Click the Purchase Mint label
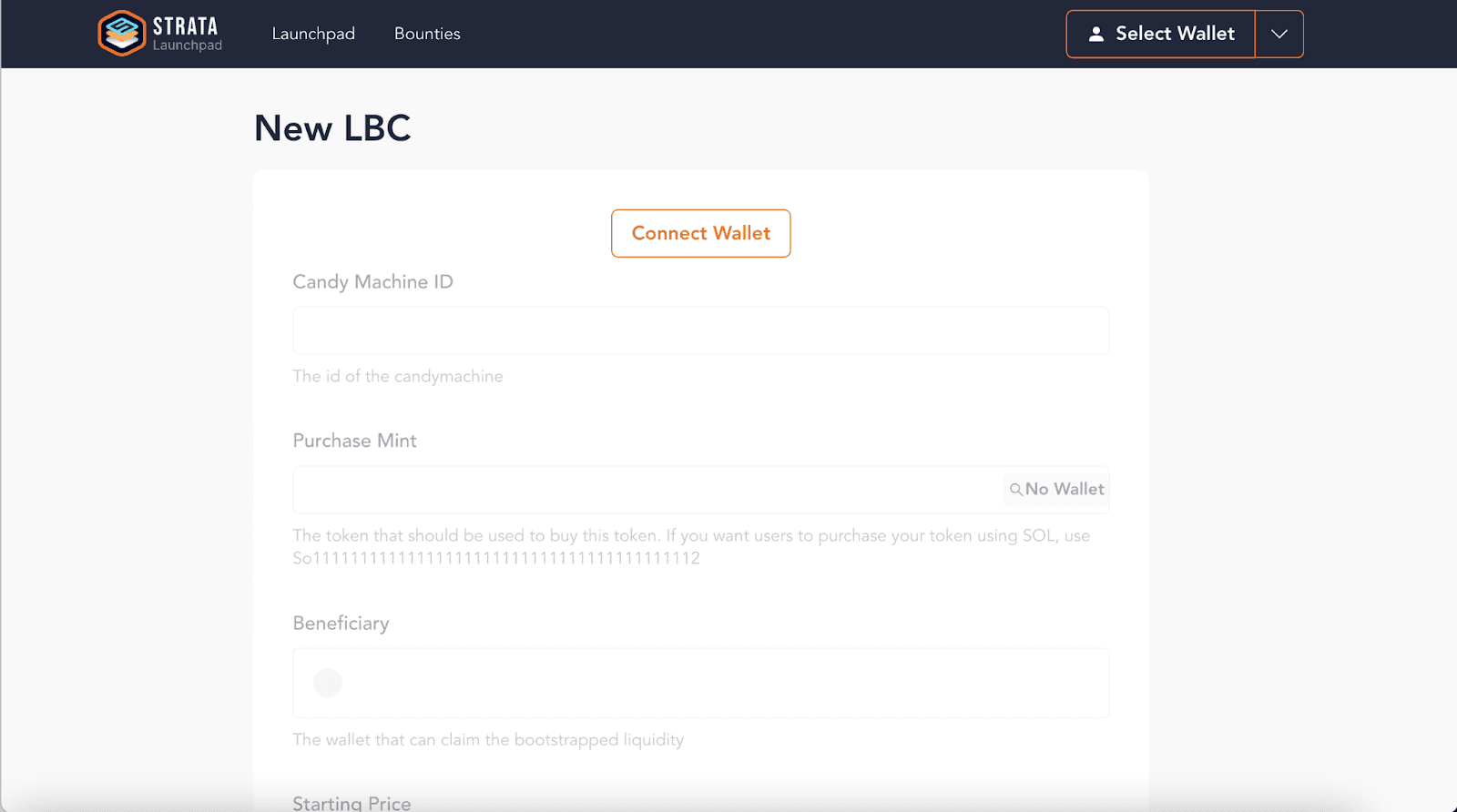Screen dimensions: 1457x812 click(x=354, y=441)
